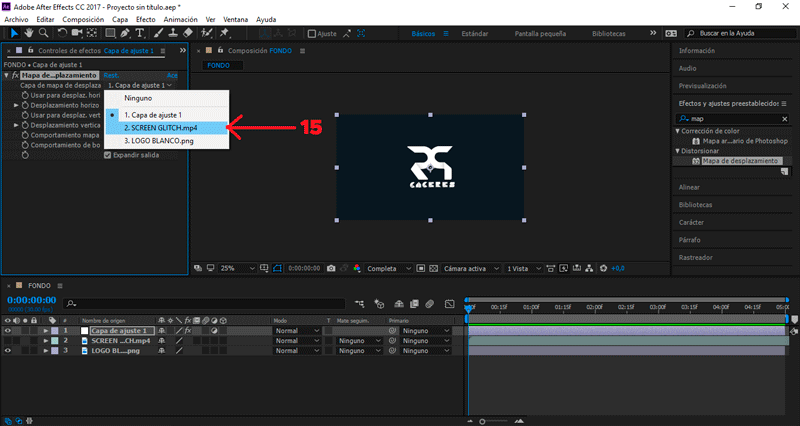
Task: Select the Unified Camera tool
Action: (x=77, y=33)
